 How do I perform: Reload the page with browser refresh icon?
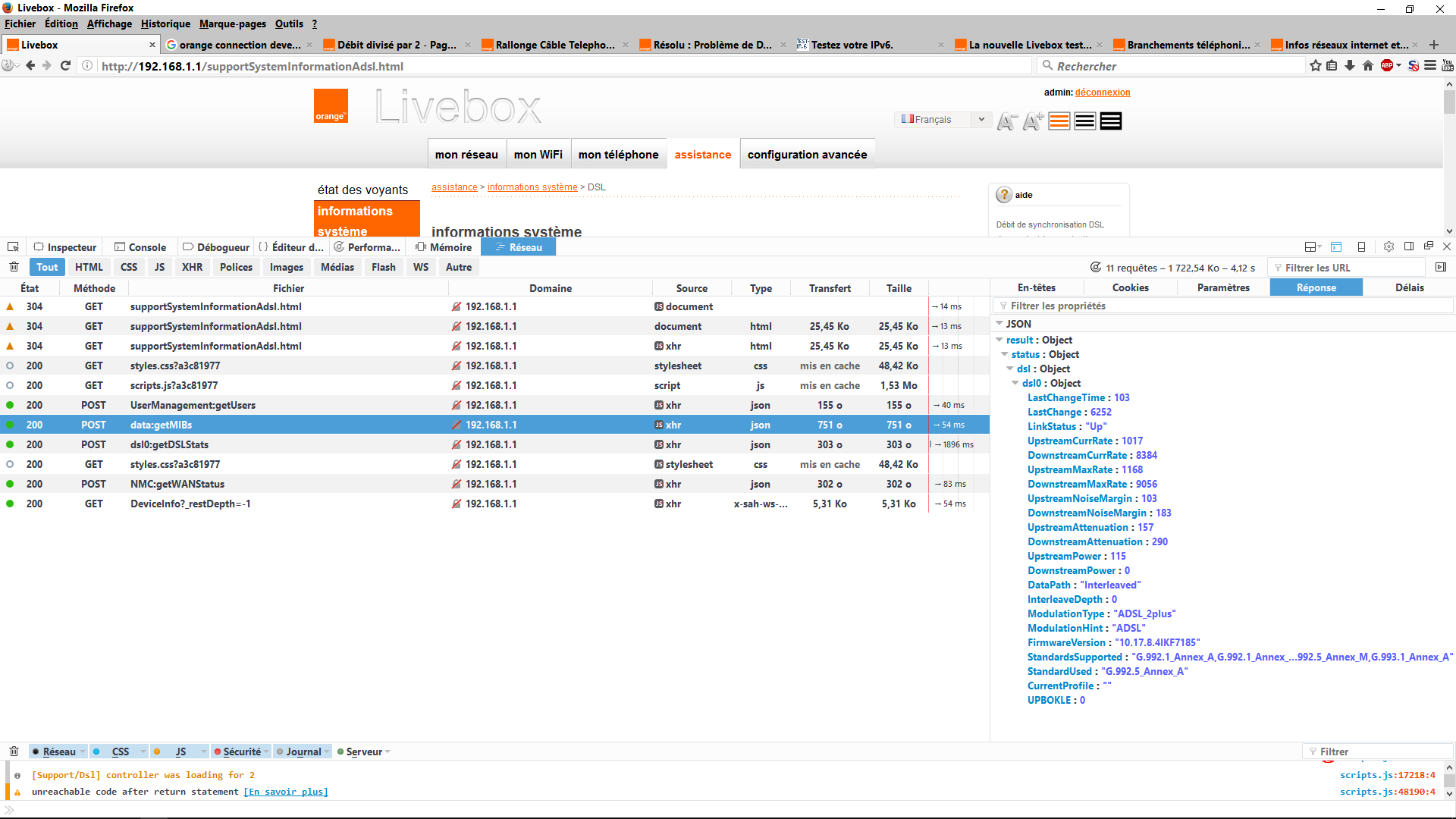pyautogui.click(x=65, y=66)
